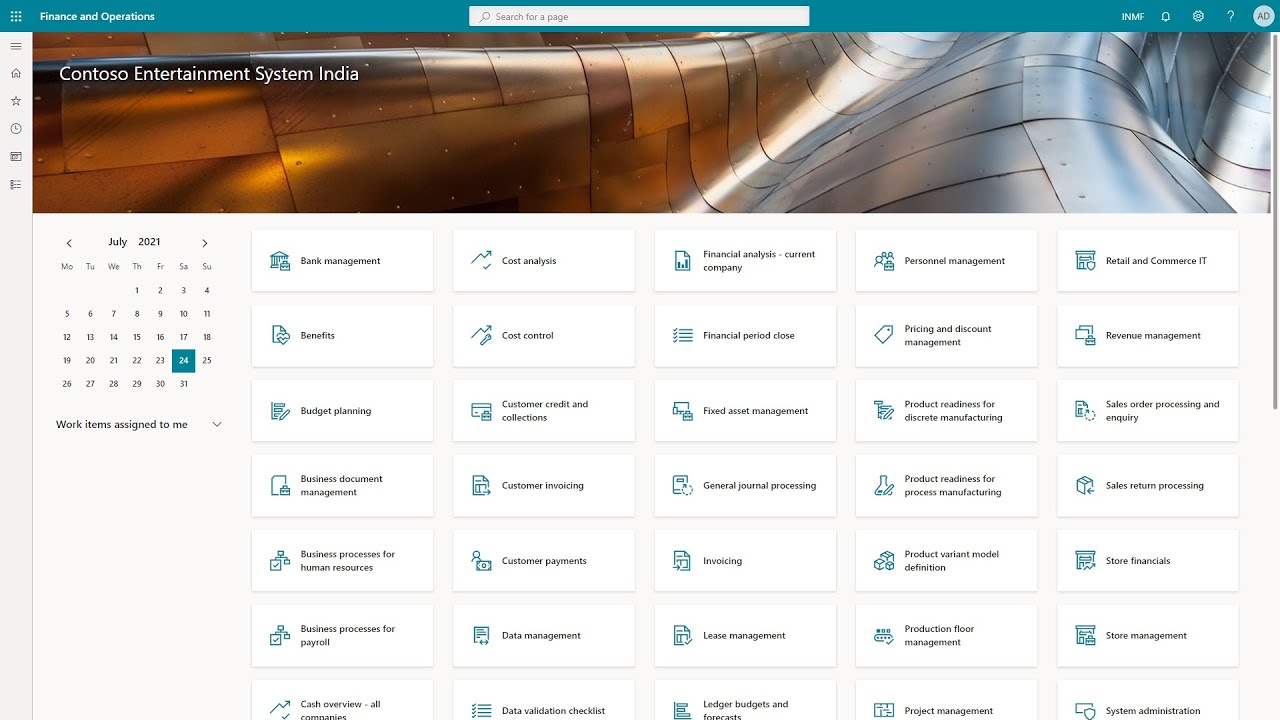The image size is (1280, 720).
Task: Open Recent clock icon in sidebar
Action: pos(16,129)
